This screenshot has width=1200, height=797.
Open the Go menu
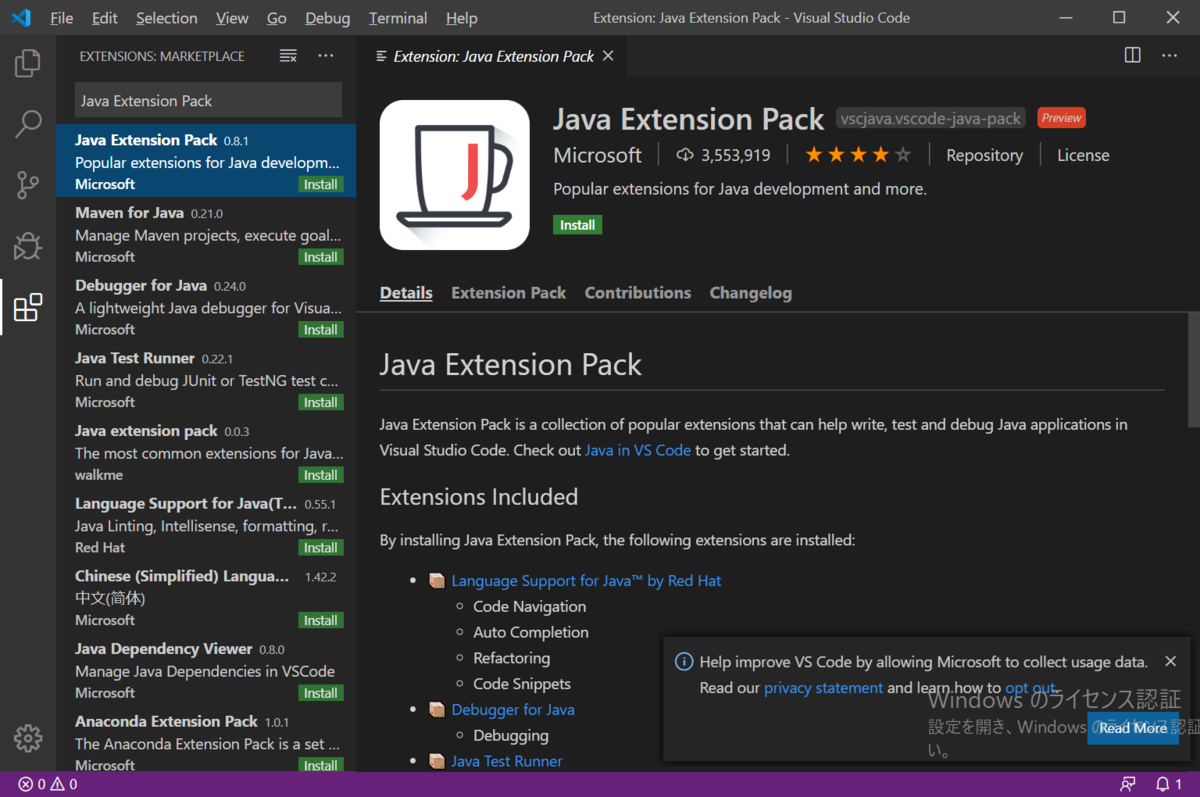[277, 18]
